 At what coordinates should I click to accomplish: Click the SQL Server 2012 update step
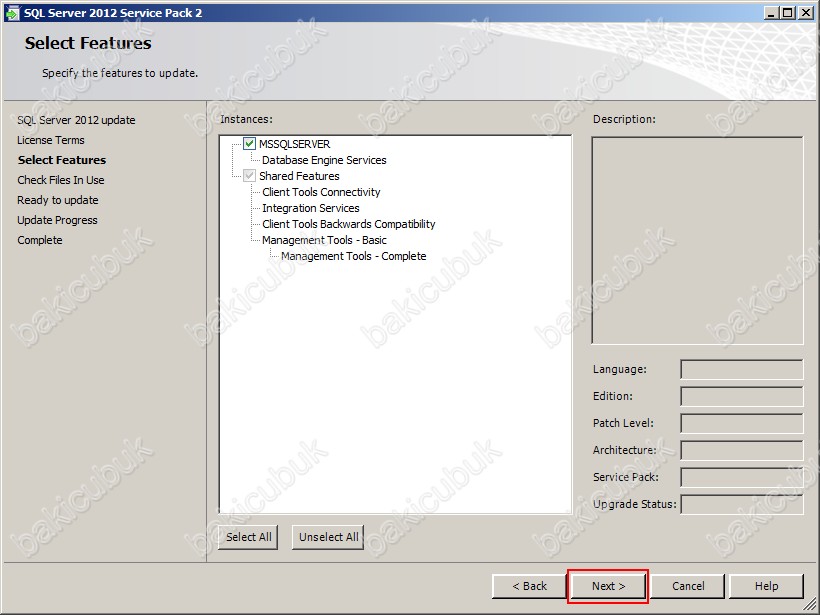pyautogui.click(x=76, y=120)
